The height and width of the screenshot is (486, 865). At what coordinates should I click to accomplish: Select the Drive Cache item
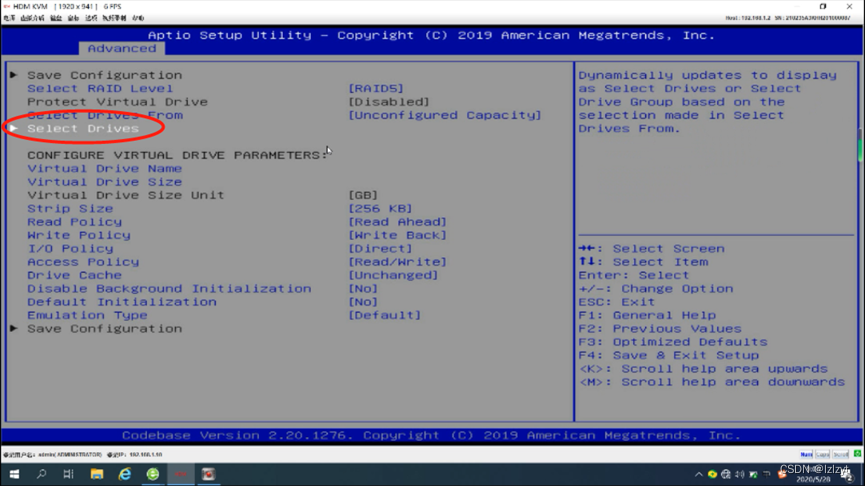click(74, 275)
